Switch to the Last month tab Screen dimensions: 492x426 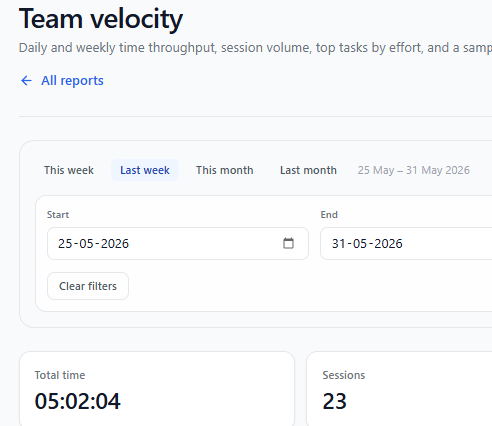click(x=308, y=170)
